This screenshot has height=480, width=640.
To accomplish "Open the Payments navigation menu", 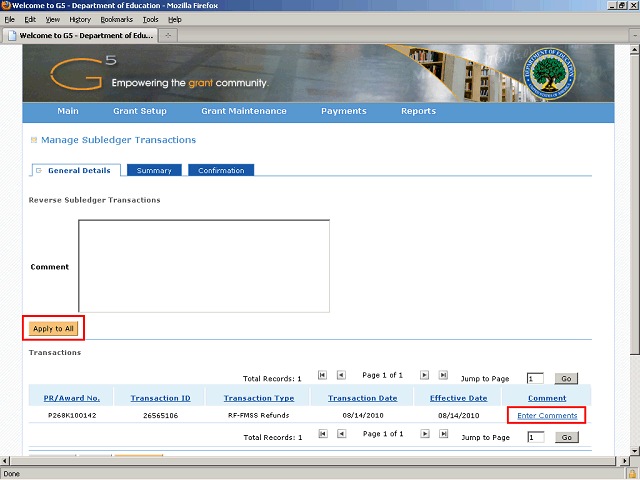I will 344,111.
